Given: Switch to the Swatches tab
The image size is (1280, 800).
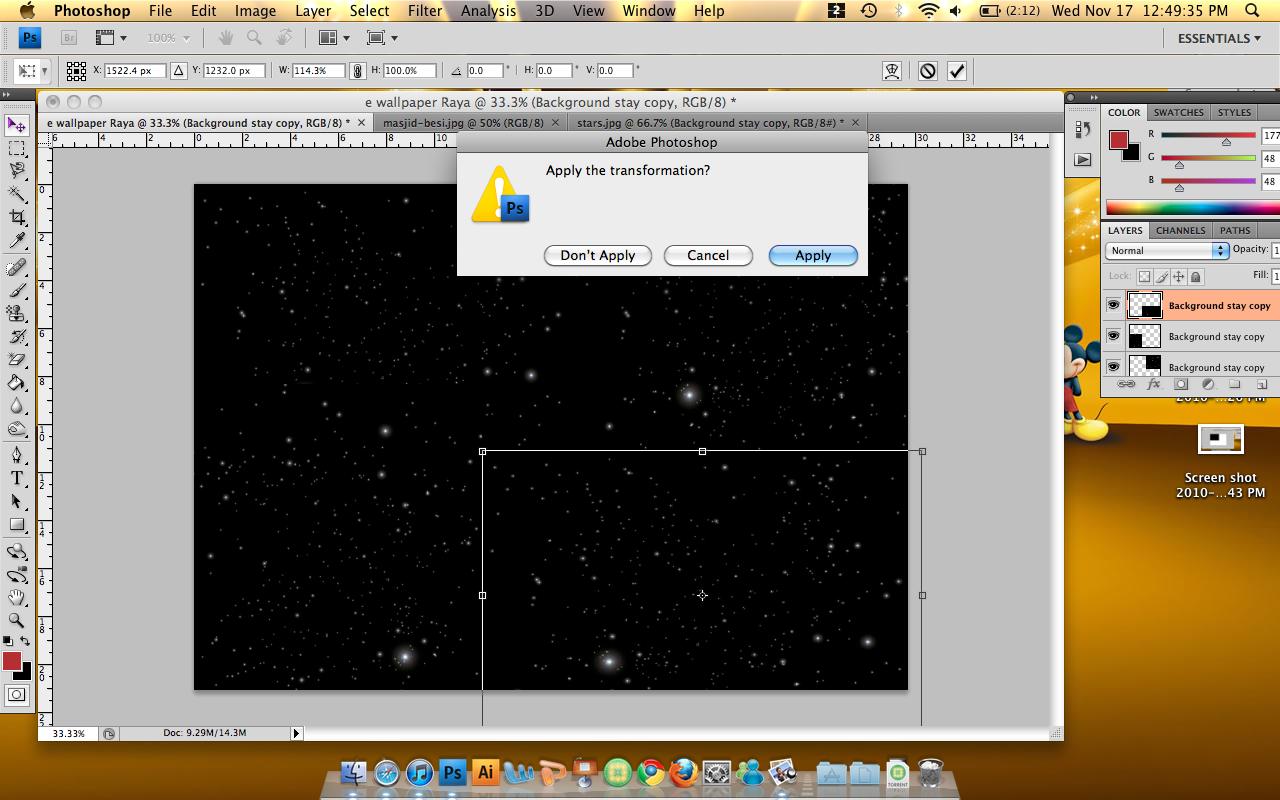Looking at the screenshot, I should click(x=1178, y=112).
